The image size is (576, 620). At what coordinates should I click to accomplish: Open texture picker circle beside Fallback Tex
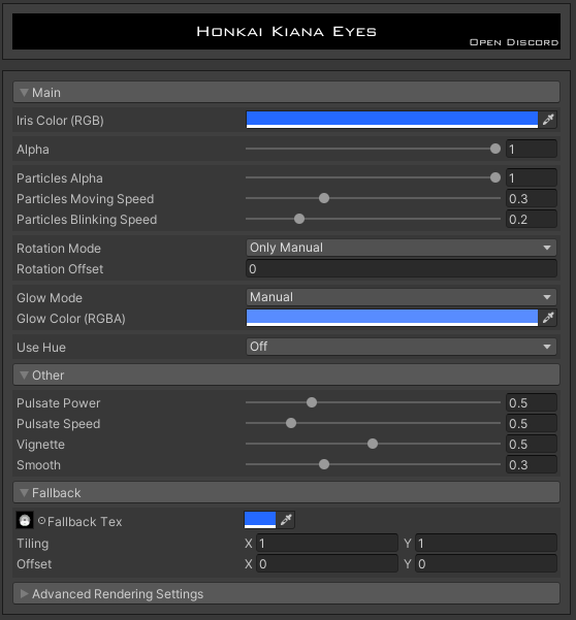coord(42,521)
